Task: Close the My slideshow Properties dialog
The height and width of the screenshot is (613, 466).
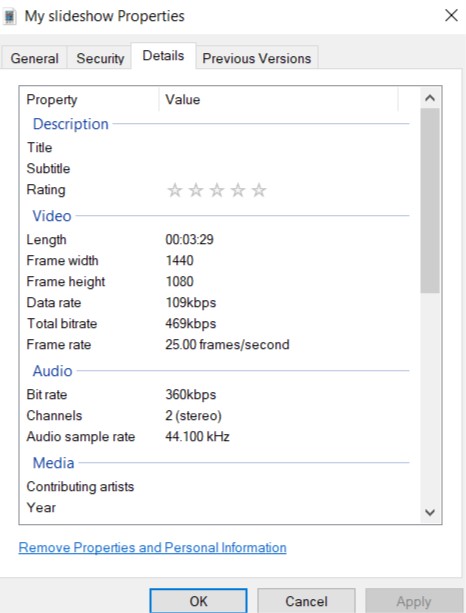Action: coord(451,16)
